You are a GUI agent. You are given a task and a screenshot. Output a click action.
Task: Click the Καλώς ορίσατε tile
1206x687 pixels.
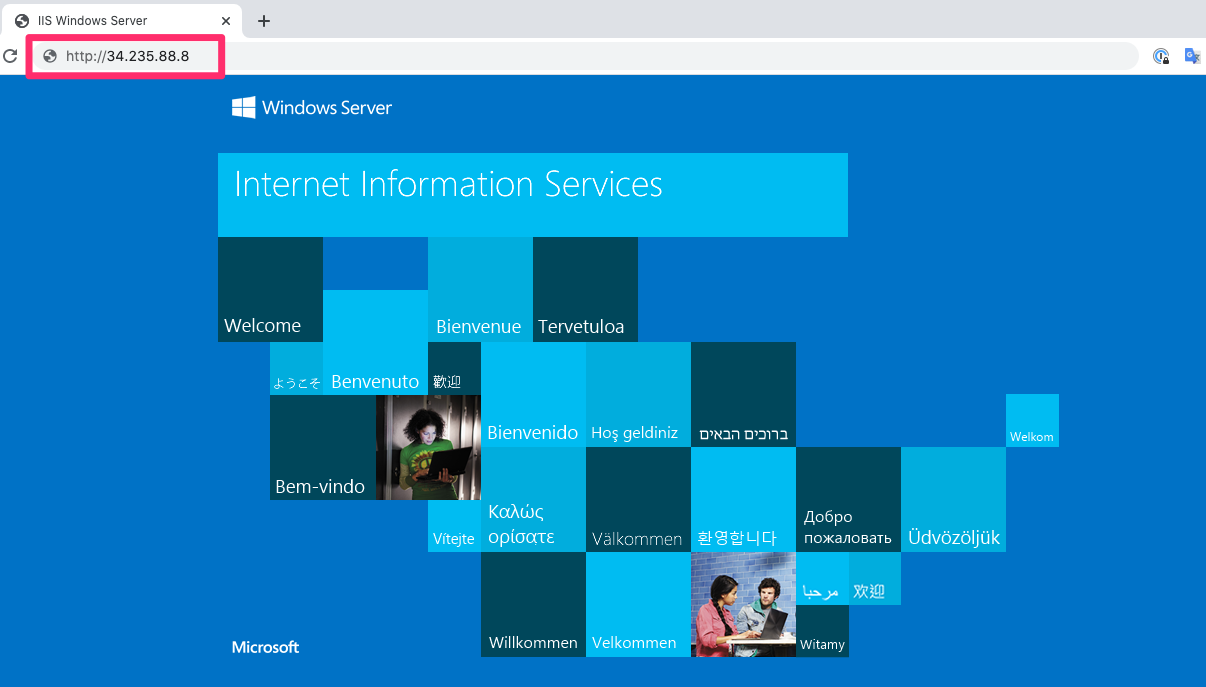point(533,500)
